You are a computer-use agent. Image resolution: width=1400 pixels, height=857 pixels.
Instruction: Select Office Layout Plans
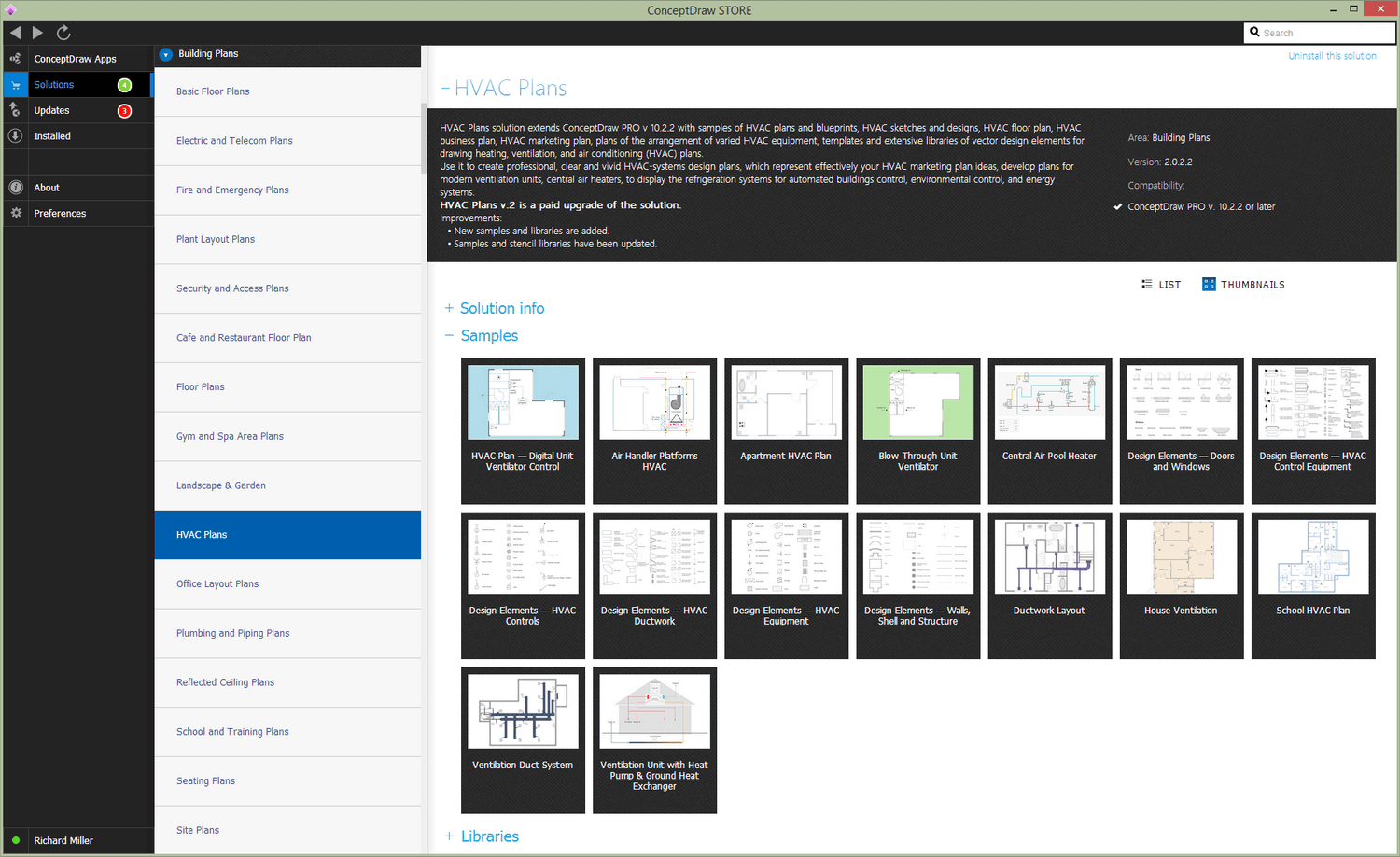tap(287, 584)
